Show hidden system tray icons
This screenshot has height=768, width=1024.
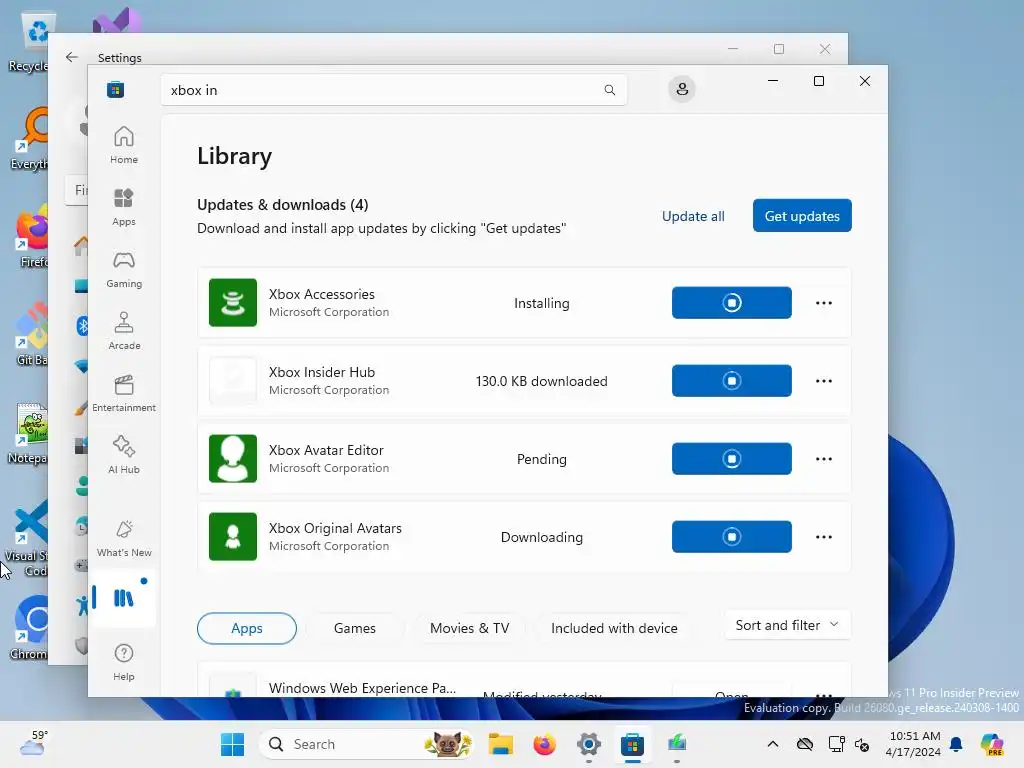tap(773, 744)
